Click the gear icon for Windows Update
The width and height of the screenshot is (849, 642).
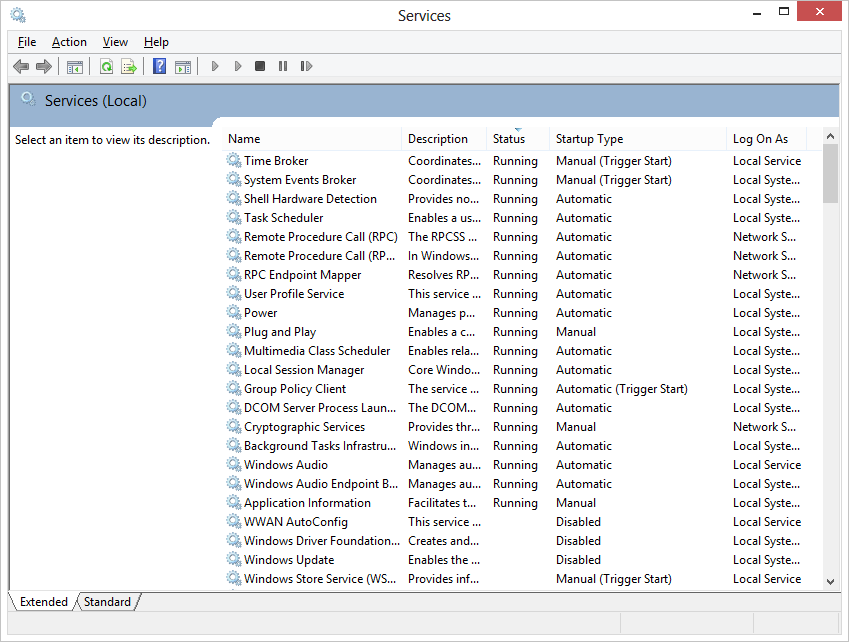click(234, 559)
